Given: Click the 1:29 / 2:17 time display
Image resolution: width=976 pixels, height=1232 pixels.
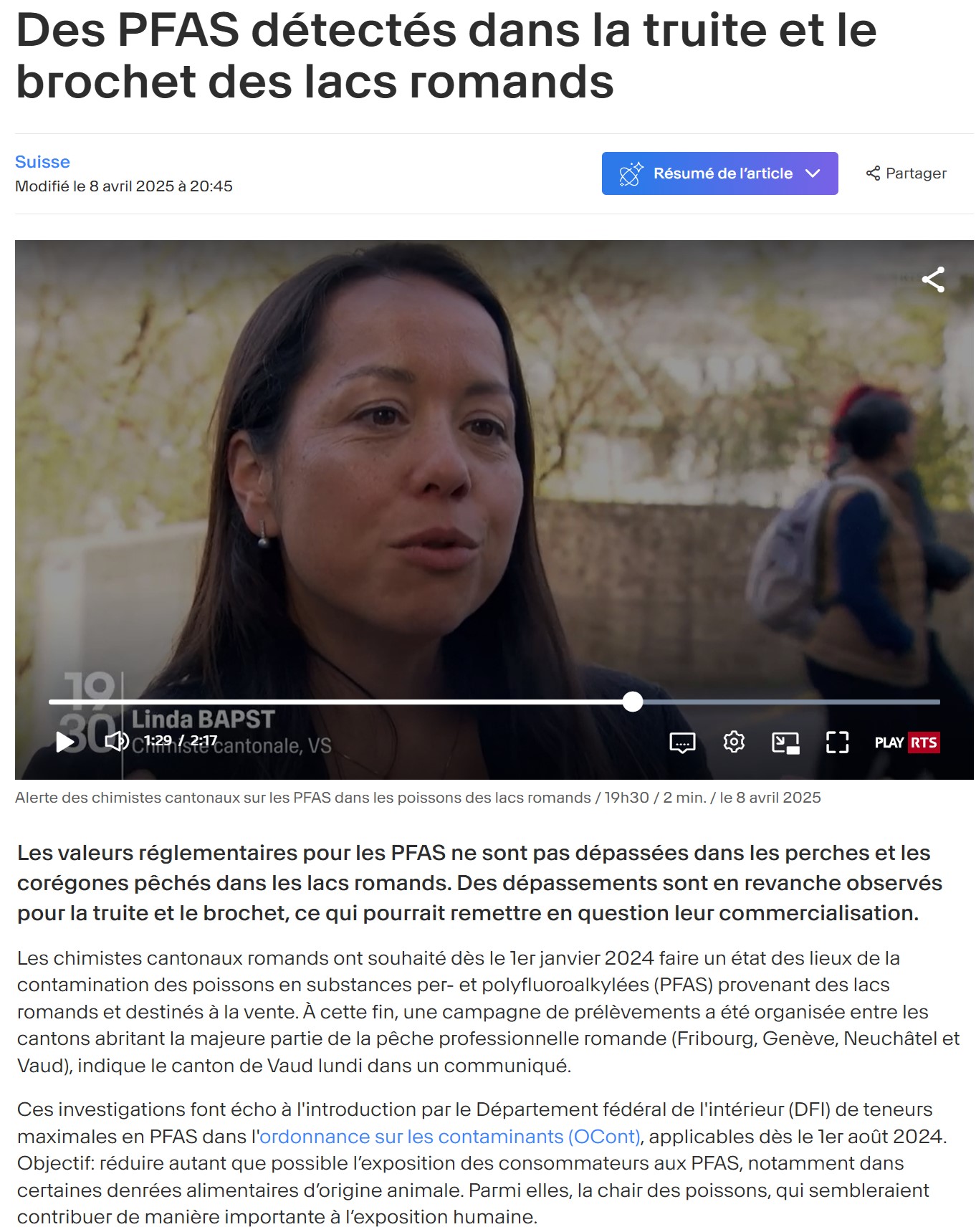Looking at the screenshot, I should pyautogui.click(x=181, y=740).
